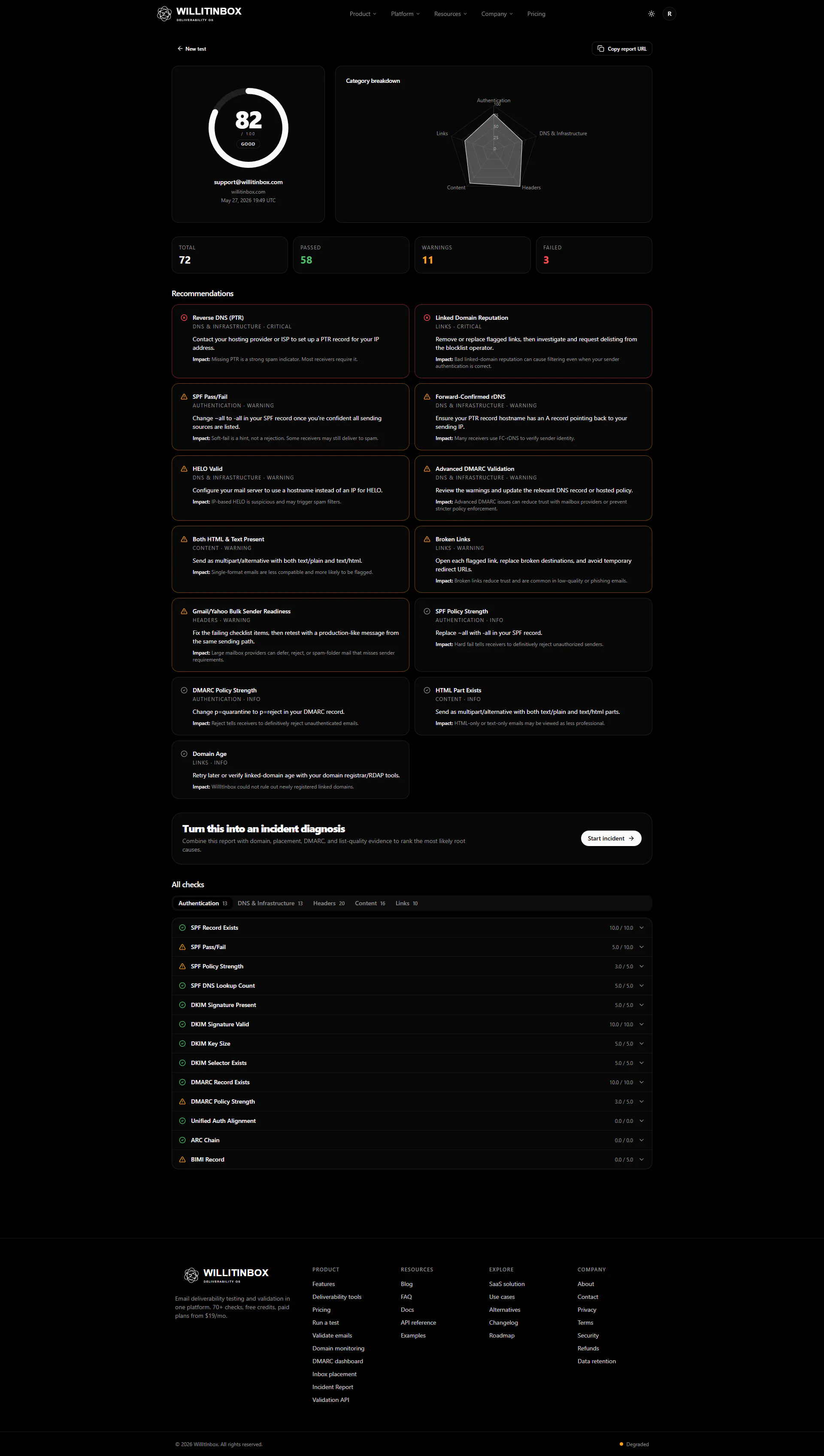The image size is (824, 1456).
Task: Expand the BIMI Record row chevron
Action: pyautogui.click(x=641, y=1159)
